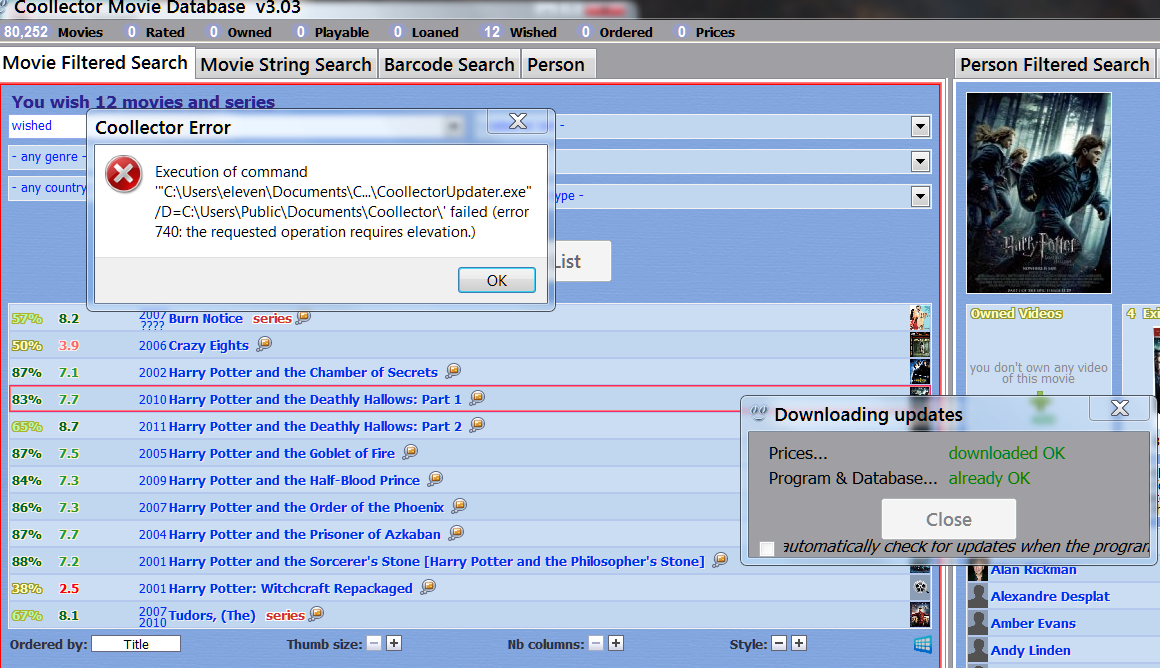Open comment bubble beside Goblet of Fire

click(x=411, y=452)
